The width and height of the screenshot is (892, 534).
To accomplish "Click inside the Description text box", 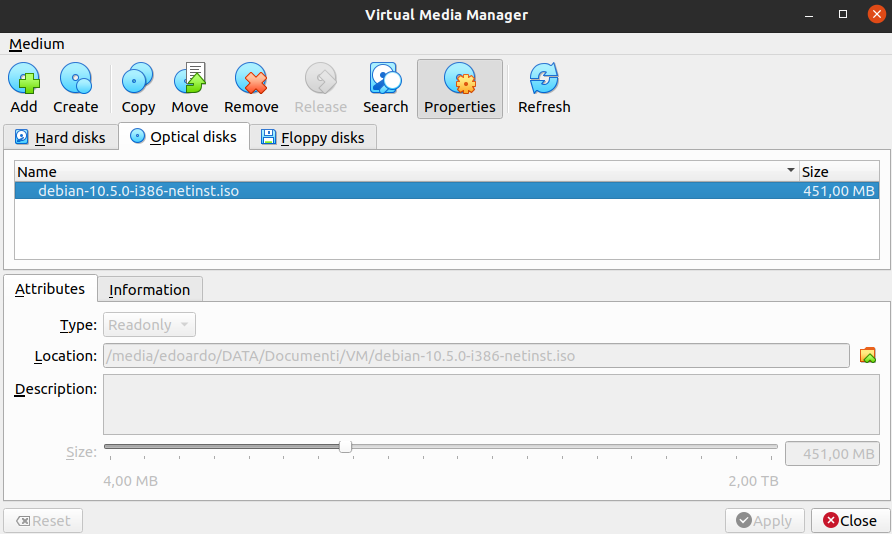I will (x=491, y=404).
